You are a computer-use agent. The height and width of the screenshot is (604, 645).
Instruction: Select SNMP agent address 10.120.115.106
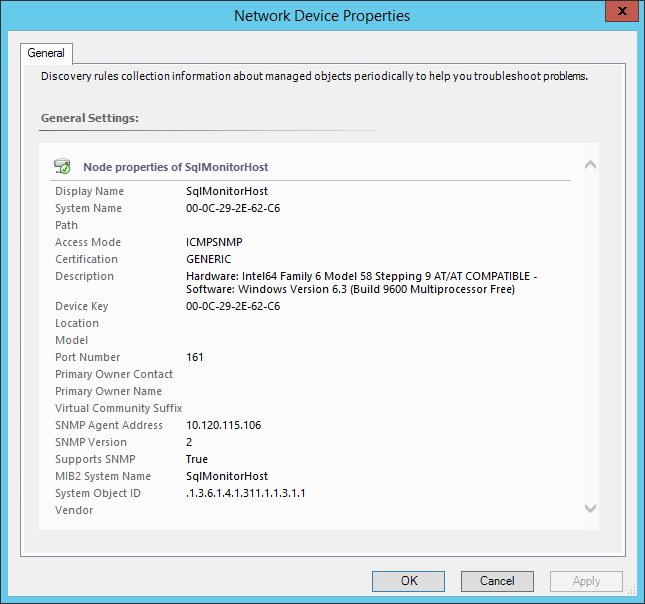(223, 425)
